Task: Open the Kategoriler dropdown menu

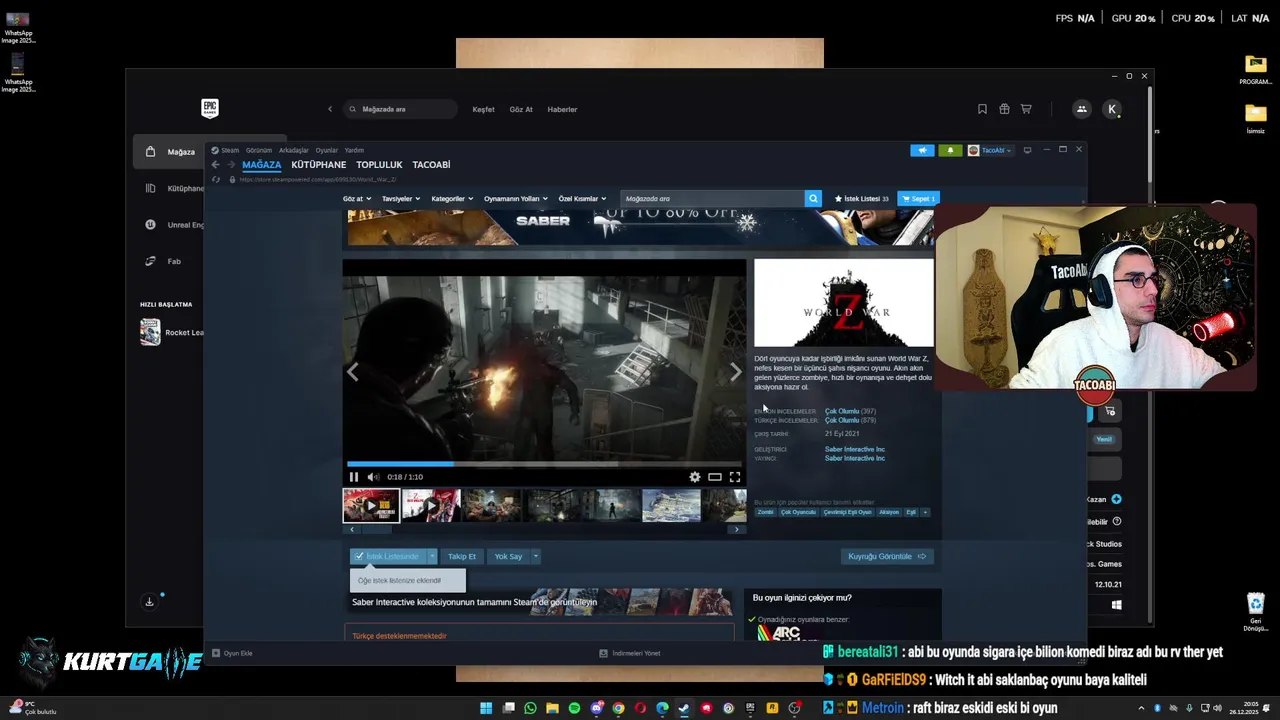Action: (x=452, y=199)
